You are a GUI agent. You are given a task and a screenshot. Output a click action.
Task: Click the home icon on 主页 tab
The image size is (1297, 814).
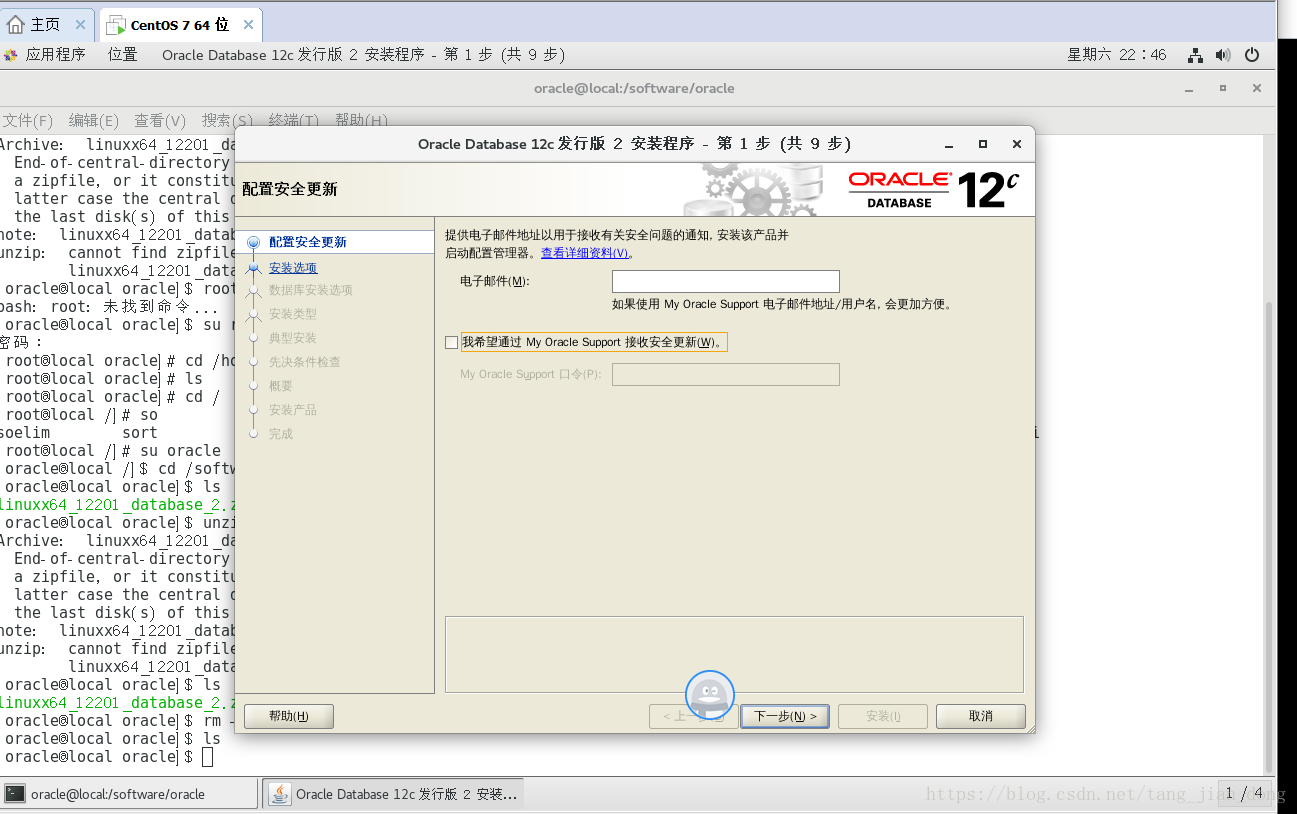coord(16,25)
